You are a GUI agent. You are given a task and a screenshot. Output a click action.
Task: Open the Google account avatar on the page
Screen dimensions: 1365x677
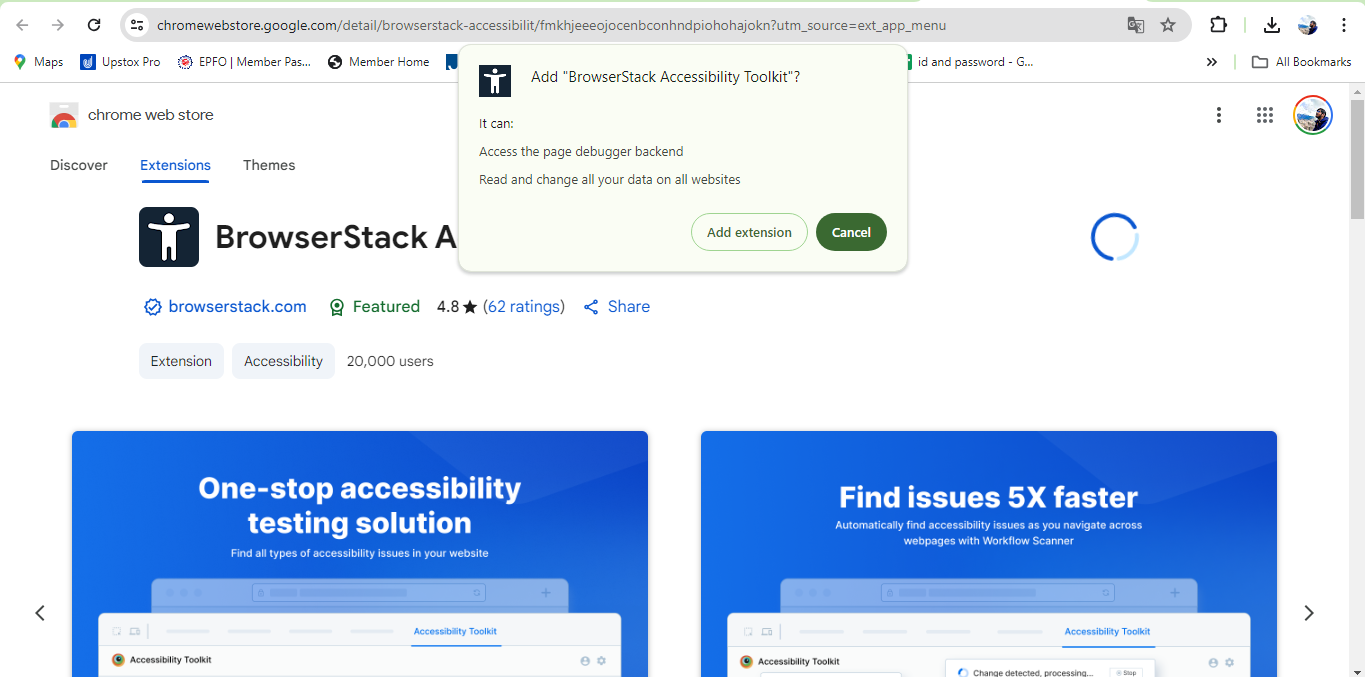click(x=1312, y=115)
